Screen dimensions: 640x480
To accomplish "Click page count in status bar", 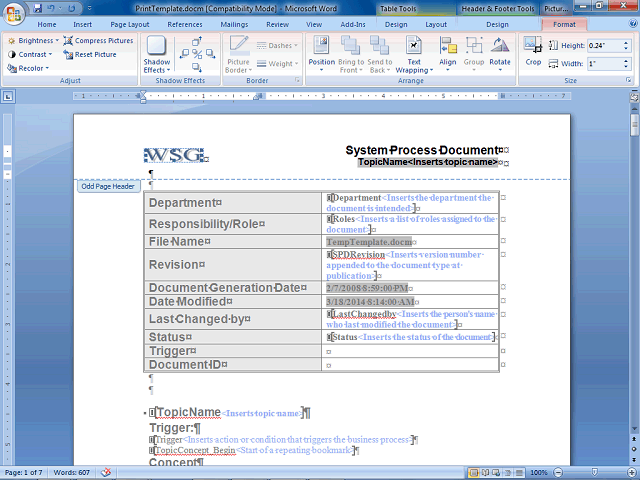I will click(24, 472).
